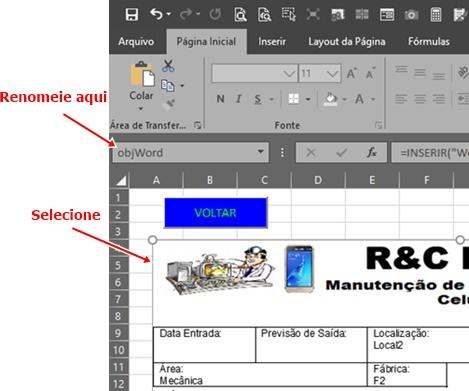
Task: Select column D header
Action: (318, 180)
